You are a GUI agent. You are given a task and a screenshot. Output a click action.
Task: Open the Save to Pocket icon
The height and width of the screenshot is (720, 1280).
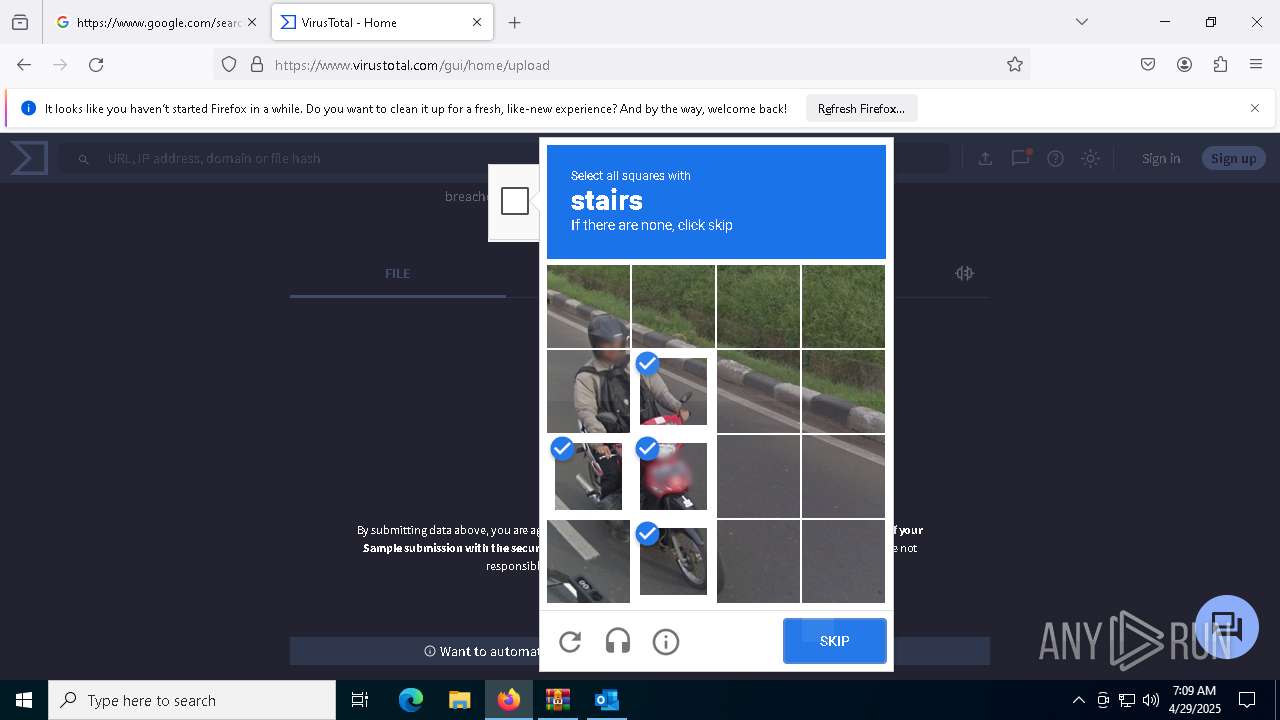pos(1148,64)
